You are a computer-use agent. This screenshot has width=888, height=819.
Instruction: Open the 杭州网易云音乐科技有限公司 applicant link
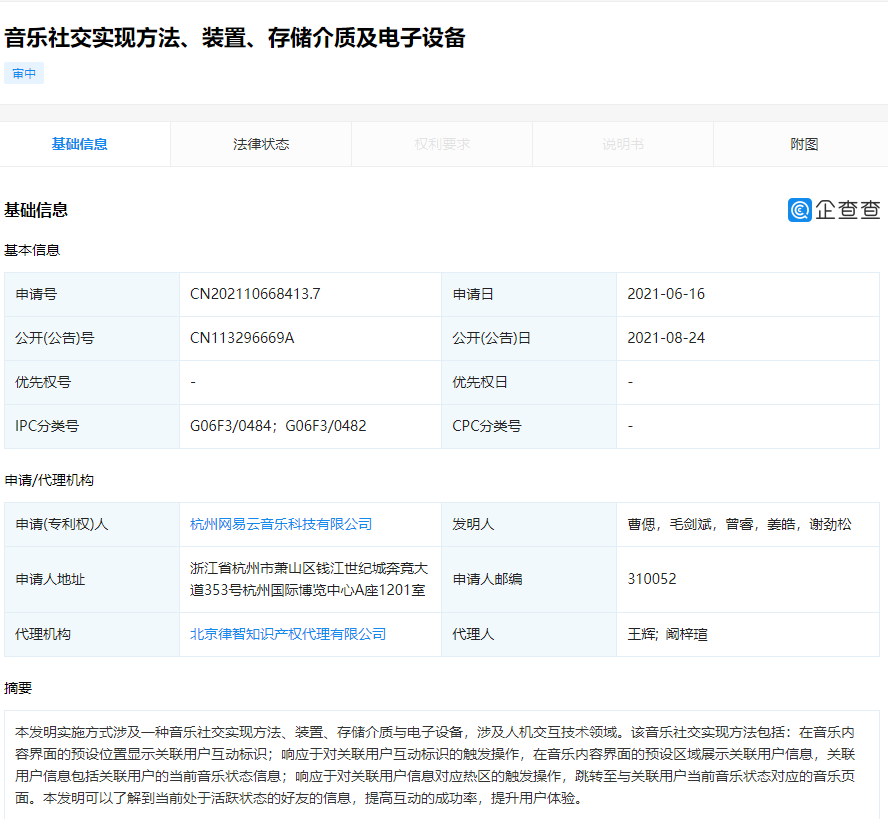(x=281, y=524)
